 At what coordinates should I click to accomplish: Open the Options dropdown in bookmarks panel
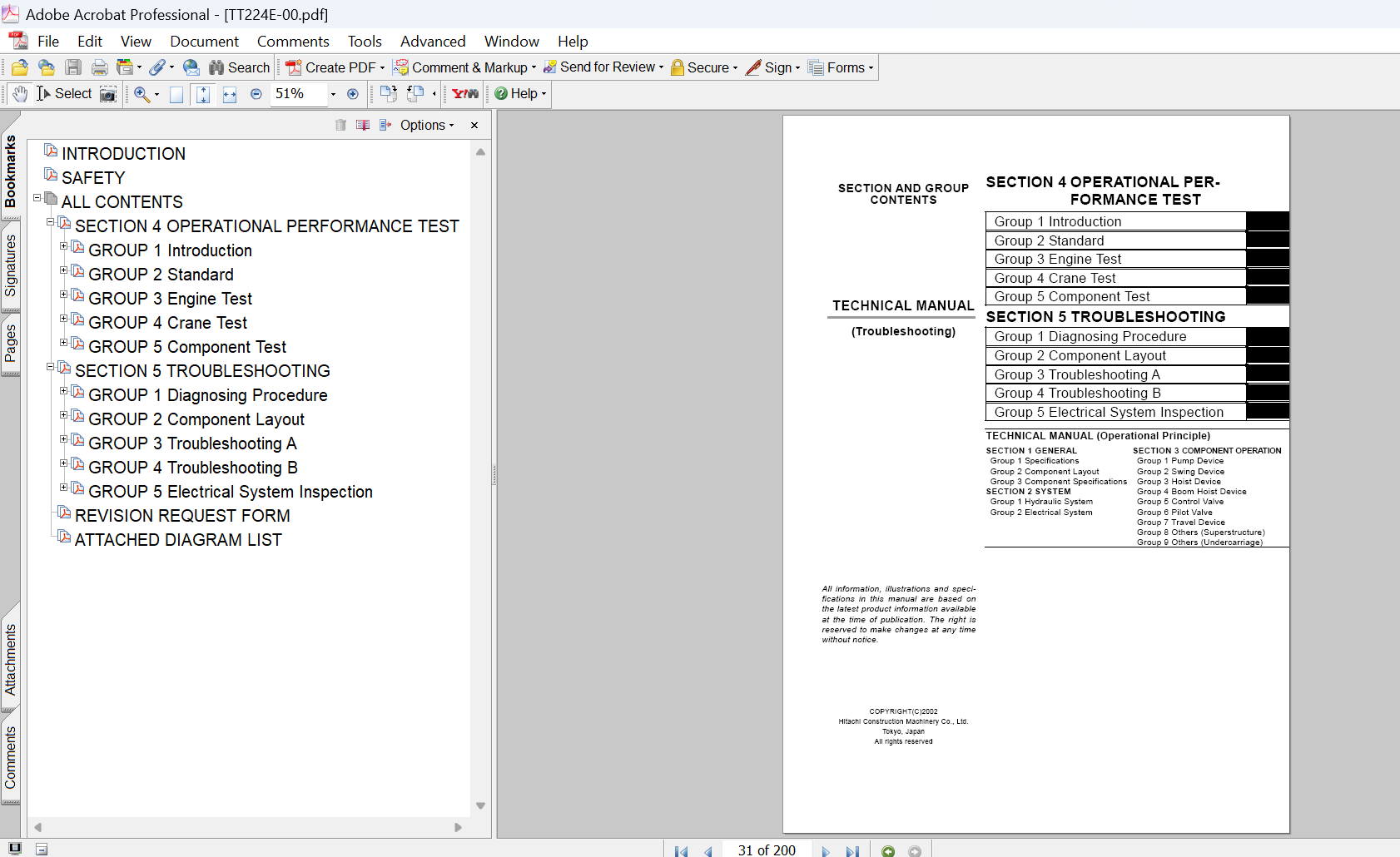pos(427,125)
